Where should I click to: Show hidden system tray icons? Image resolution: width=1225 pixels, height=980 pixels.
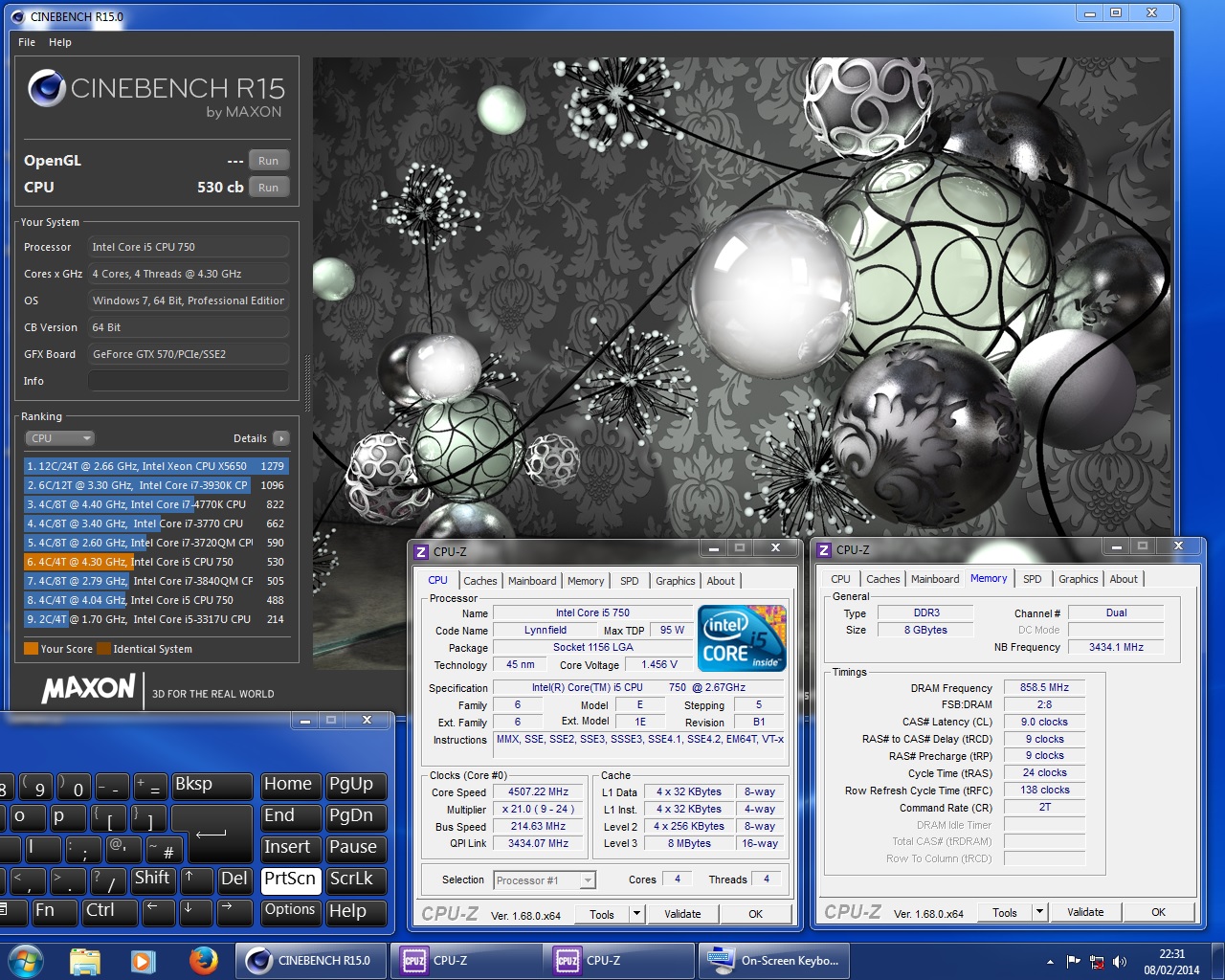1050,962
